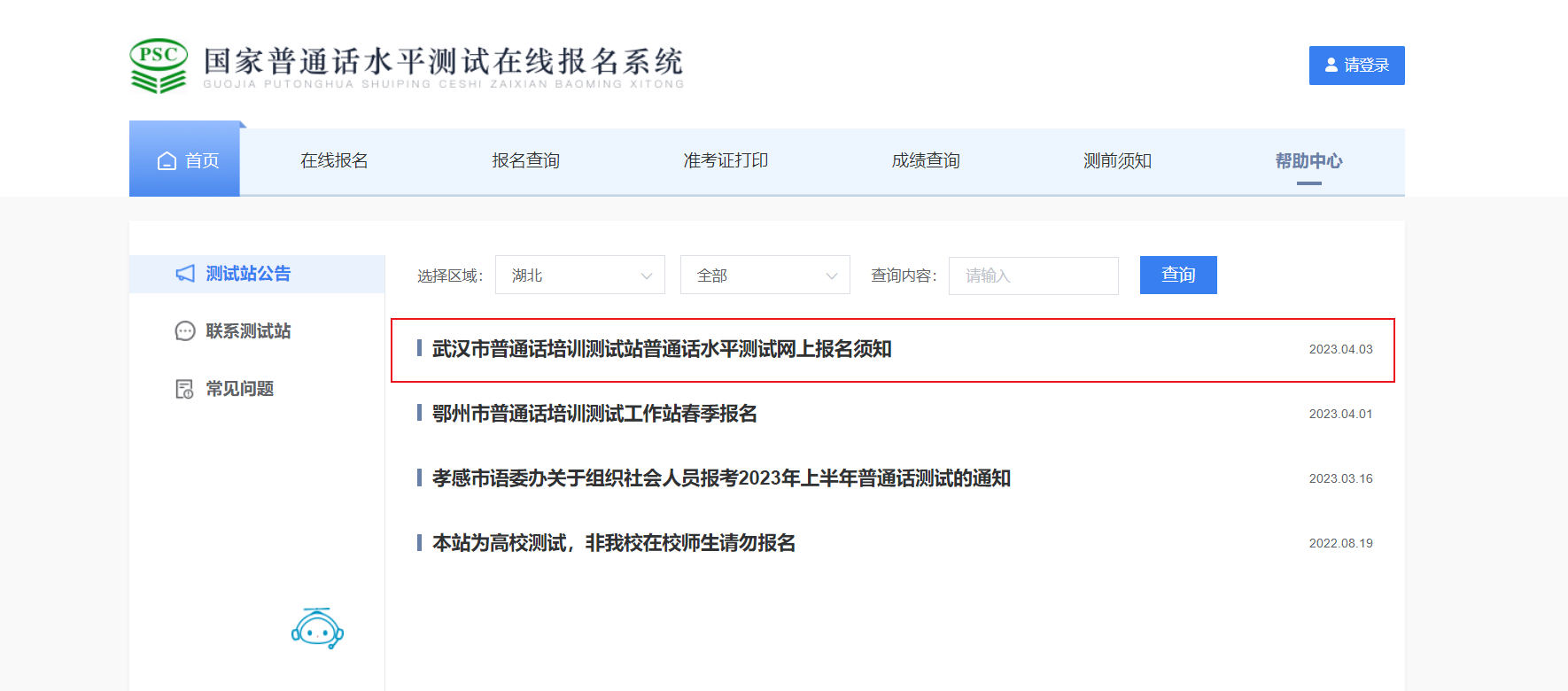Click the date 2023.04.03
Viewport: 1568px width, 691px height.
click(x=1341, y=349)
